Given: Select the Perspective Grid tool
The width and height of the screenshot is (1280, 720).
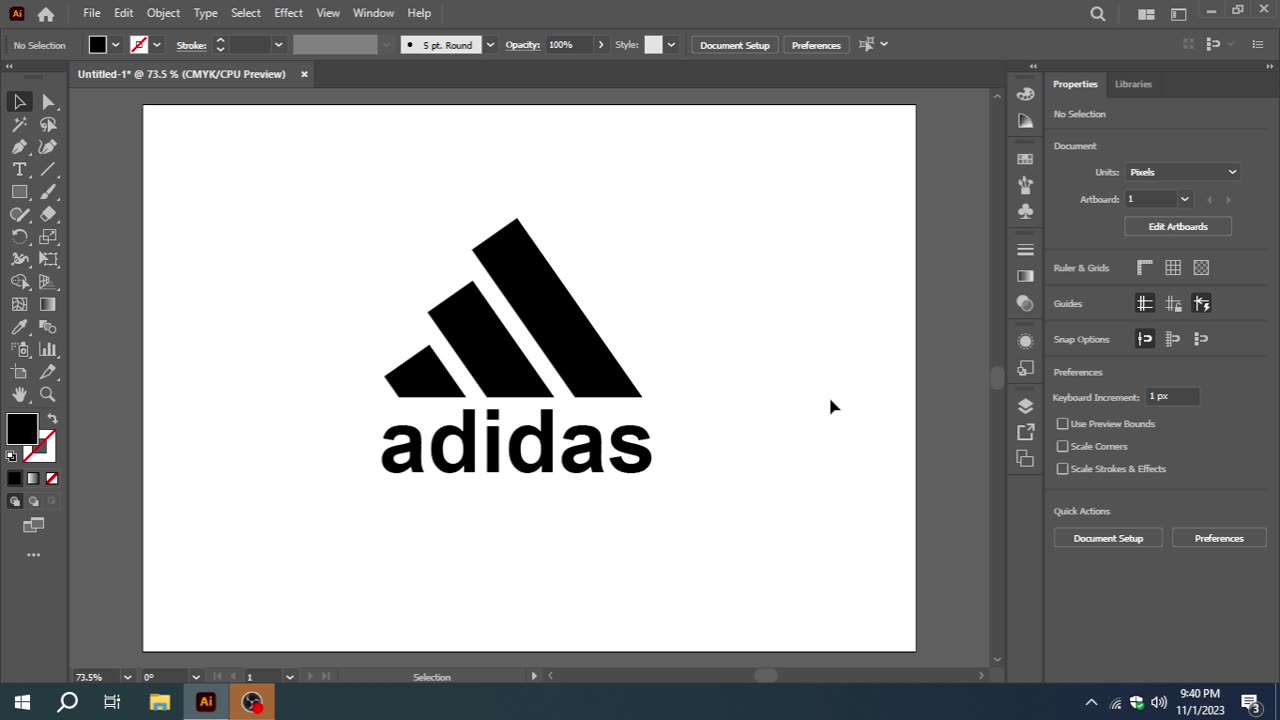Looking at the screenshot, I should pos(48,282).
